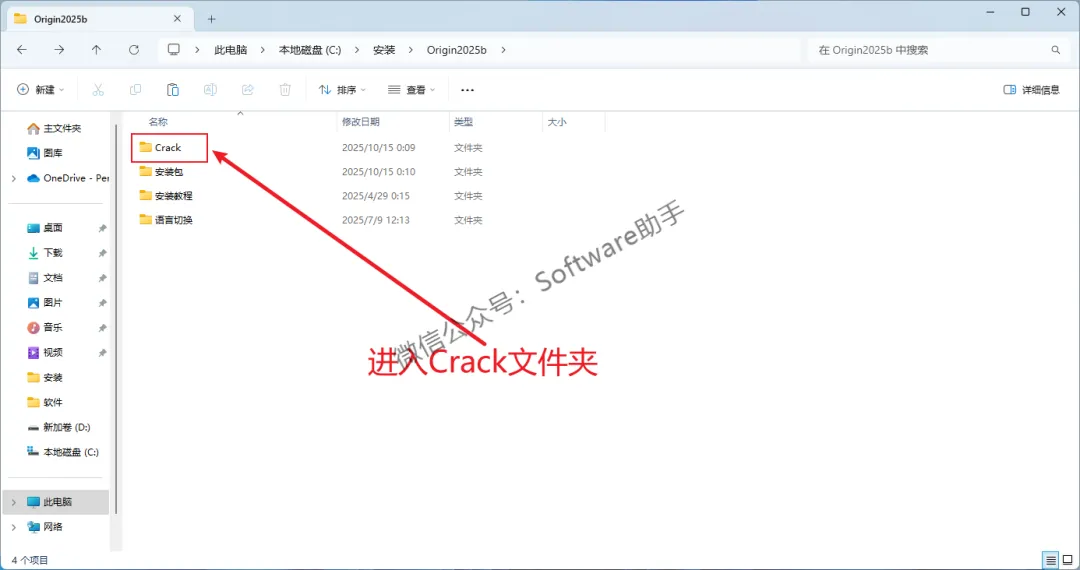The width and height of the screenshot is (1080, 570).
Task: Go back using the back arrow
Action: [x=22, y=50]
